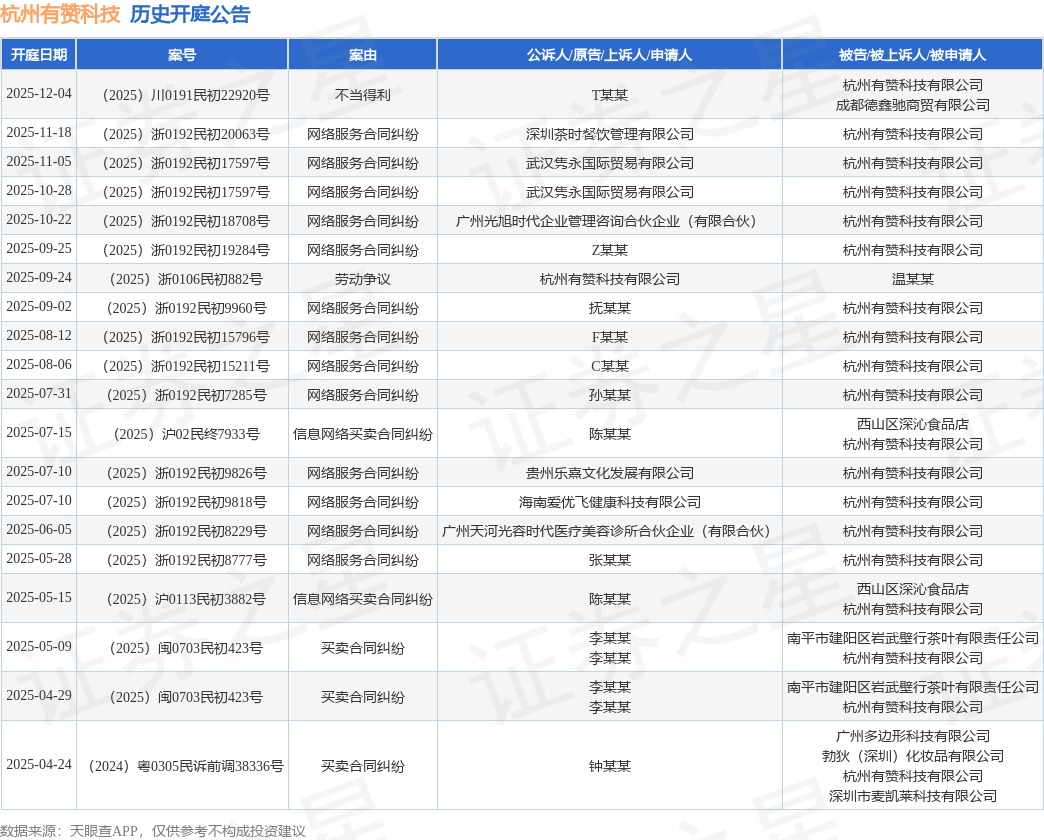Click the date 2025-05-09
The image size is (1044, 840).
click(39, 647)
